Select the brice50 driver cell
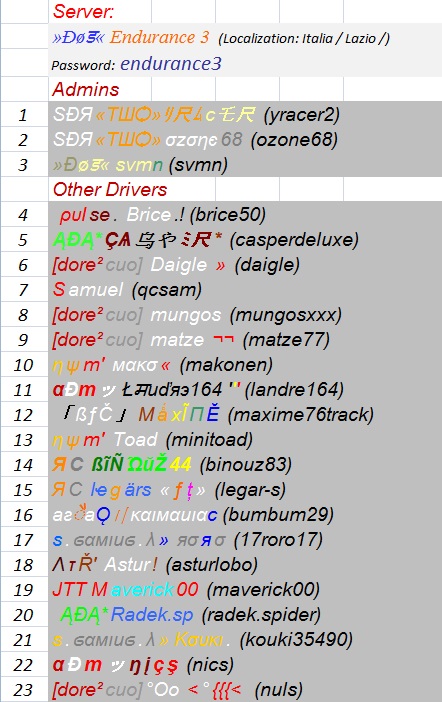The width and height of the screenshot is (442, 702). coord(245,214)
